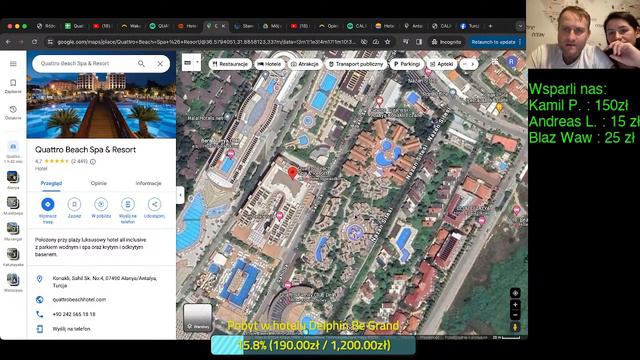
Task: Switch to the Opinie tab
Action: (x=99, y=183)
